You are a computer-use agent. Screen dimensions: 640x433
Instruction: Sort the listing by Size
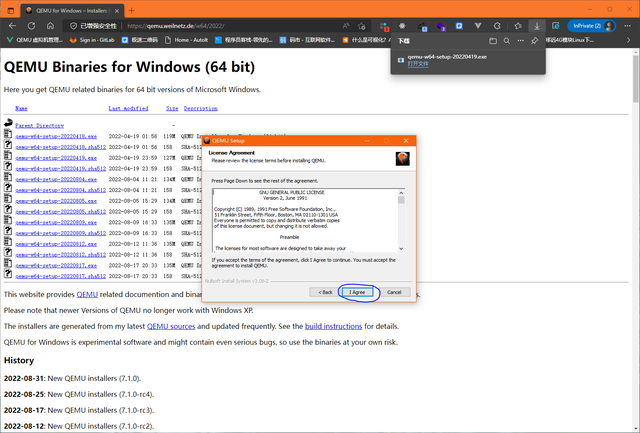172,108
